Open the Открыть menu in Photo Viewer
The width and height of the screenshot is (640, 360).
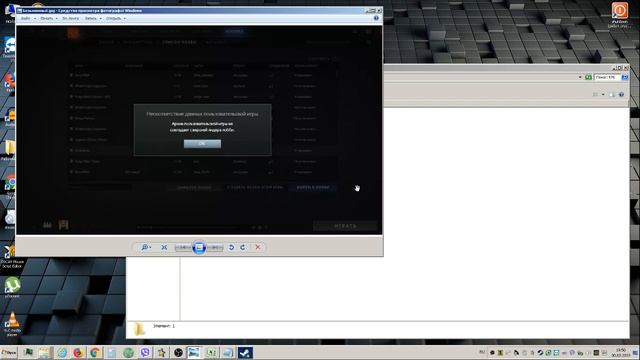[116, 18]
